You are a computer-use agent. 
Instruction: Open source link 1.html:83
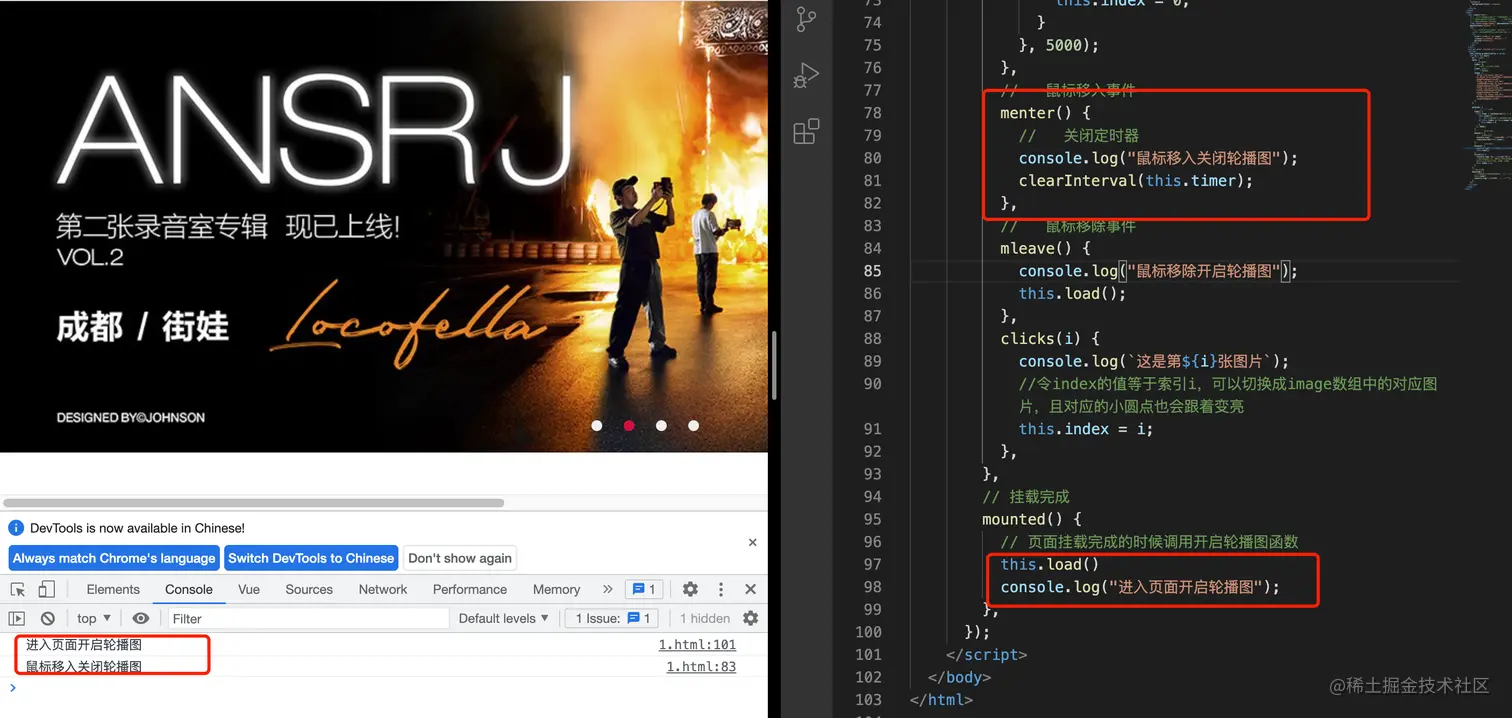[x=701, y=666]
